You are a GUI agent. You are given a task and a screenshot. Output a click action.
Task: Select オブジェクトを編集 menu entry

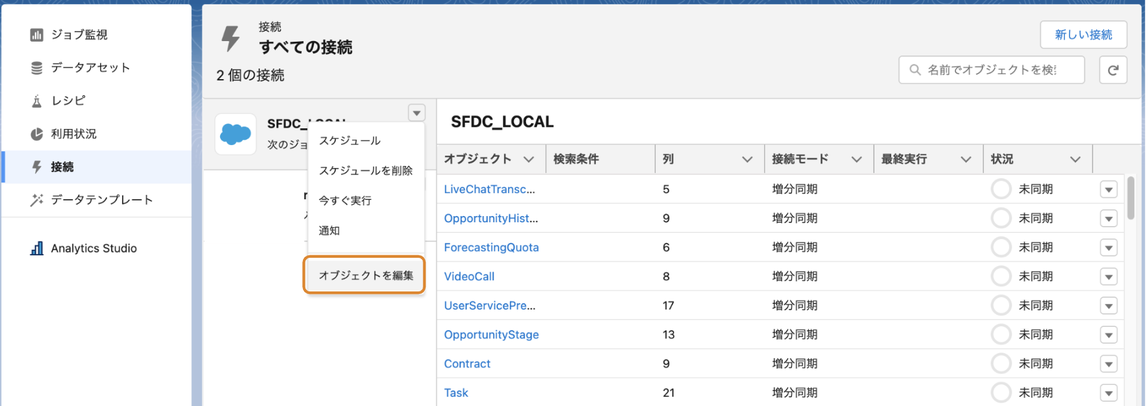tap(365, 276)
